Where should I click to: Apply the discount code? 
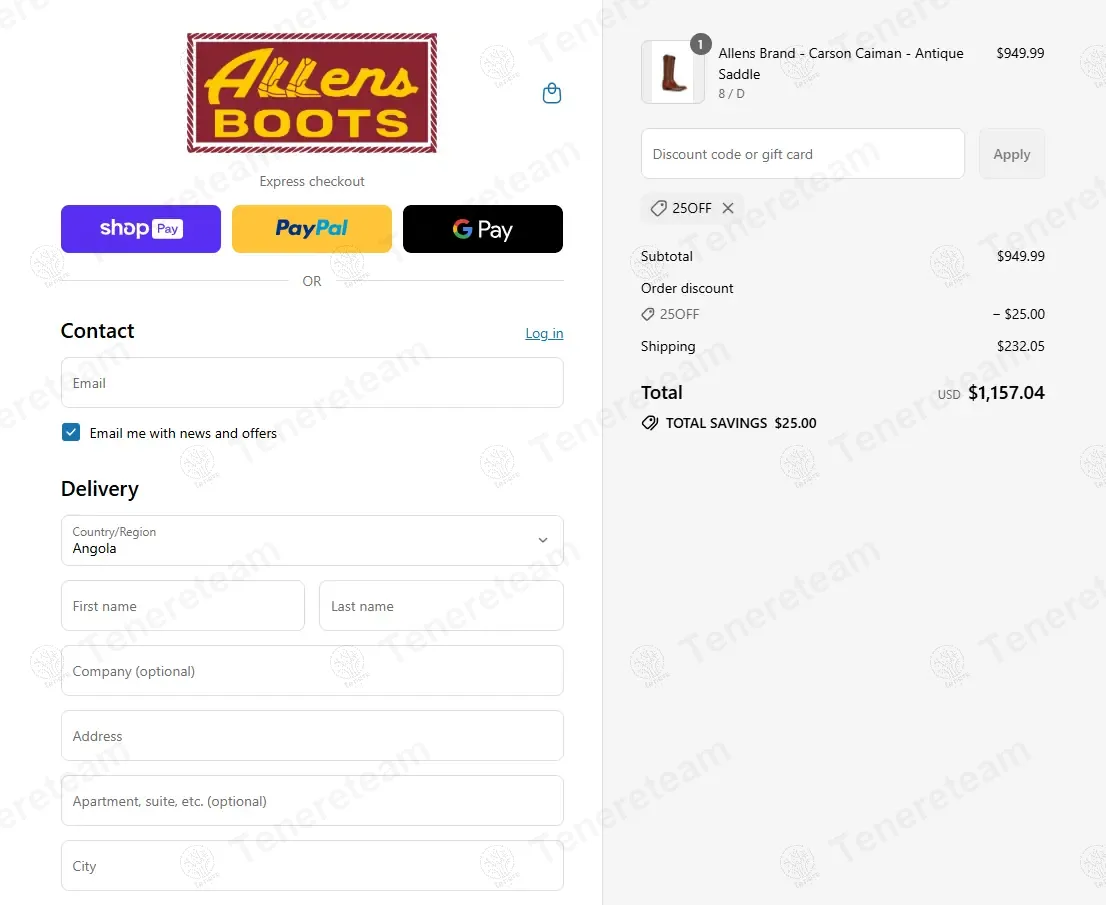tap(1011, 154)
